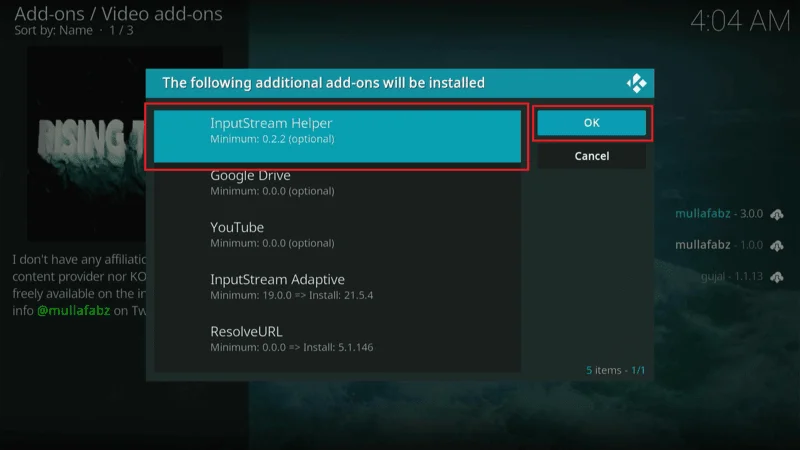
Task: Click the OK button
Action: click(x=591, y=123)
